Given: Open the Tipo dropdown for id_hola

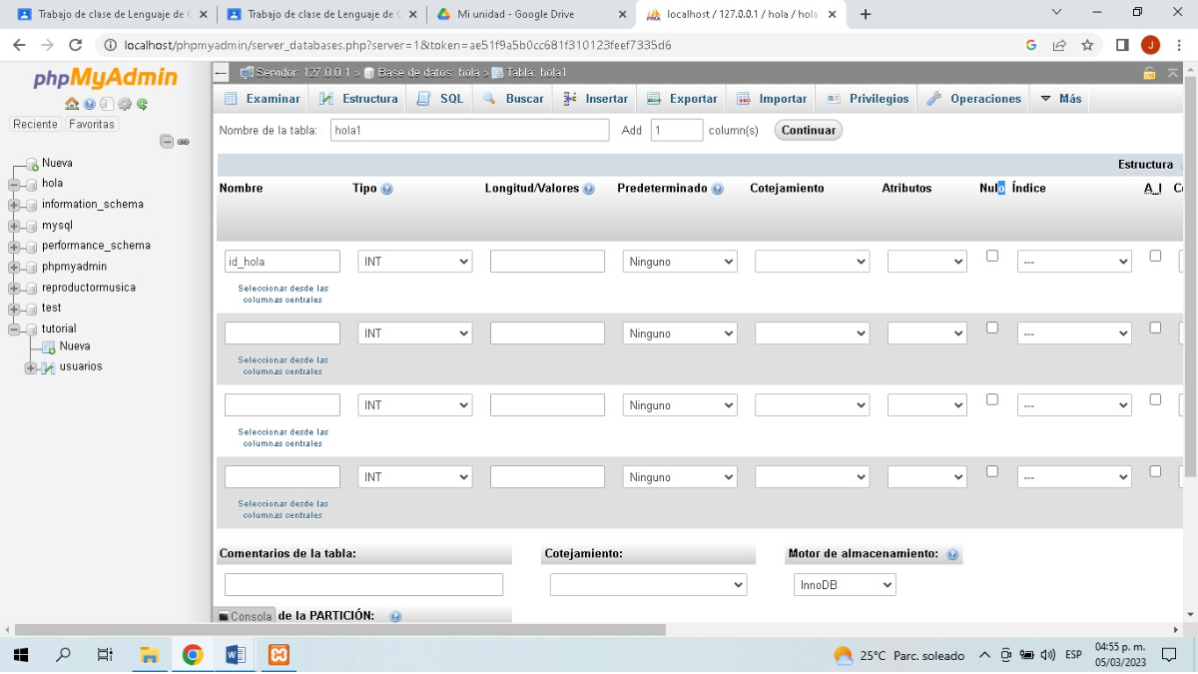Looking at the screenshot, I should (x=414, y=261).
